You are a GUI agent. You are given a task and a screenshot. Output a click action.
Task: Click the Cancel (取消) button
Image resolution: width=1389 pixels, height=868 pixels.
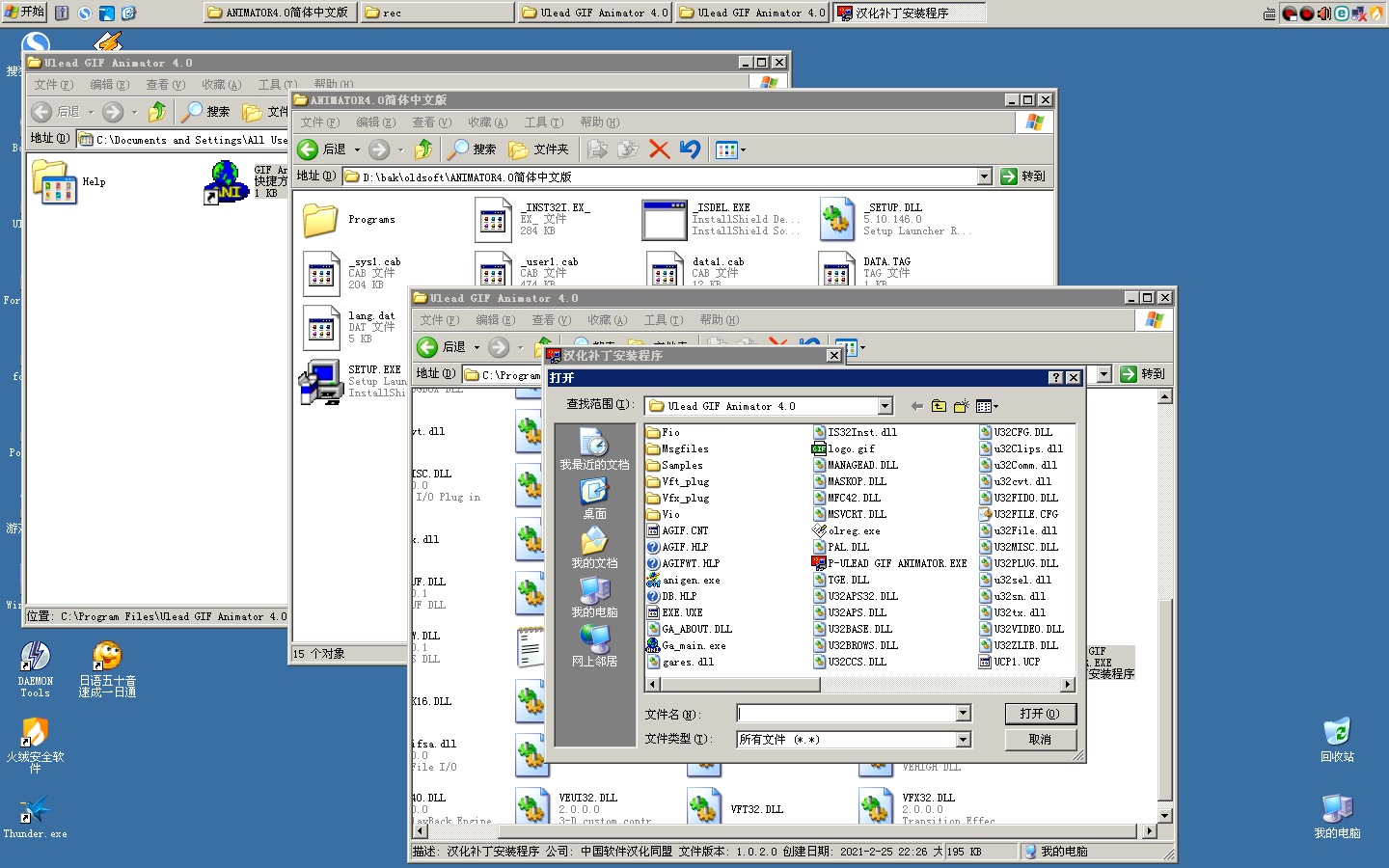(1040, 740)
